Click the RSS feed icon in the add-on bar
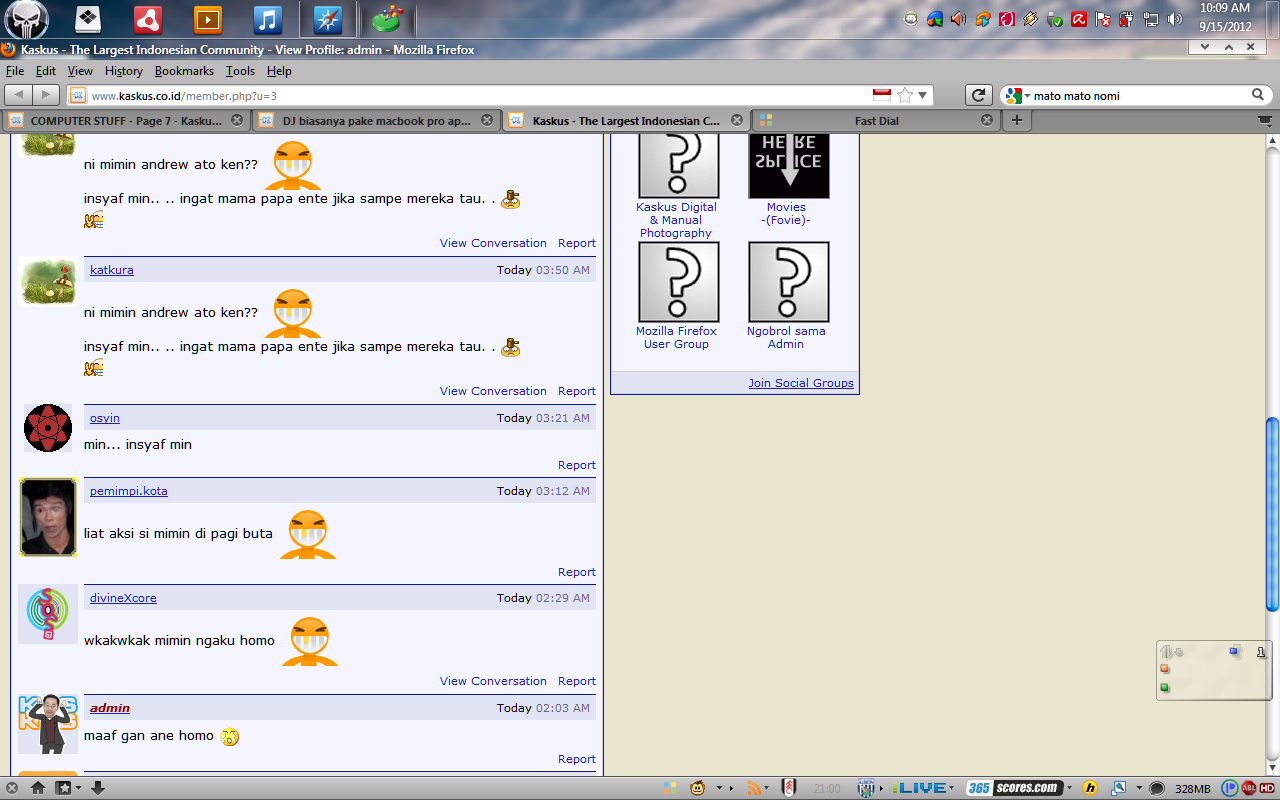This screenshot has width=1280, height=800. point(755,788)
